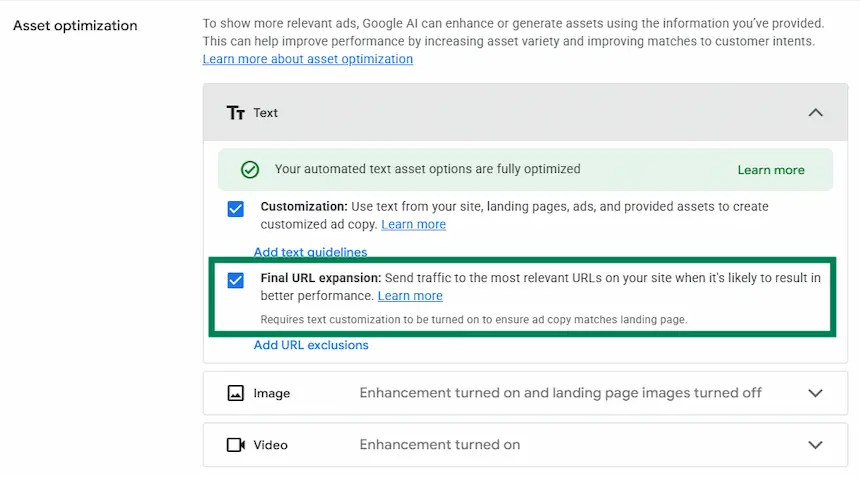The height and width of the screenshot is (477, 860).
Task: Click Learn more in the green optimized banner
Action: tap(770, 170)
